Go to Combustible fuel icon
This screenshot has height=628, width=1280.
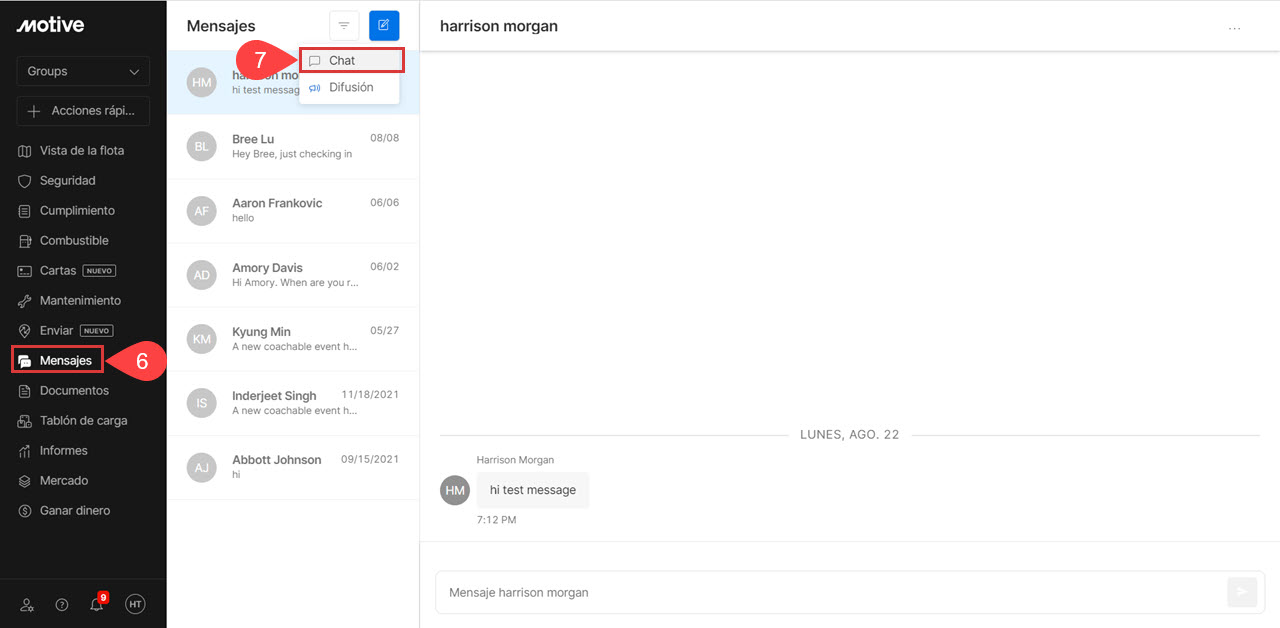click(x=26, y=241)
